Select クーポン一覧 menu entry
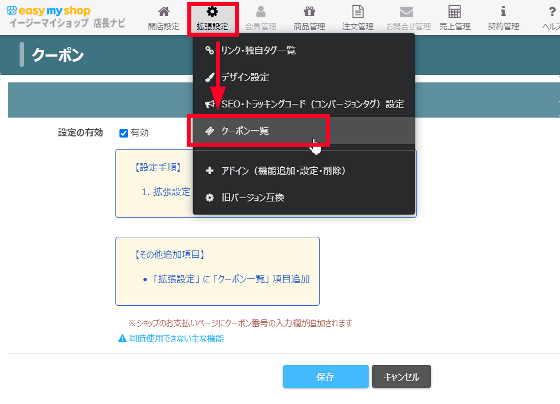The image size is (560, 404). tap(304, 131)
